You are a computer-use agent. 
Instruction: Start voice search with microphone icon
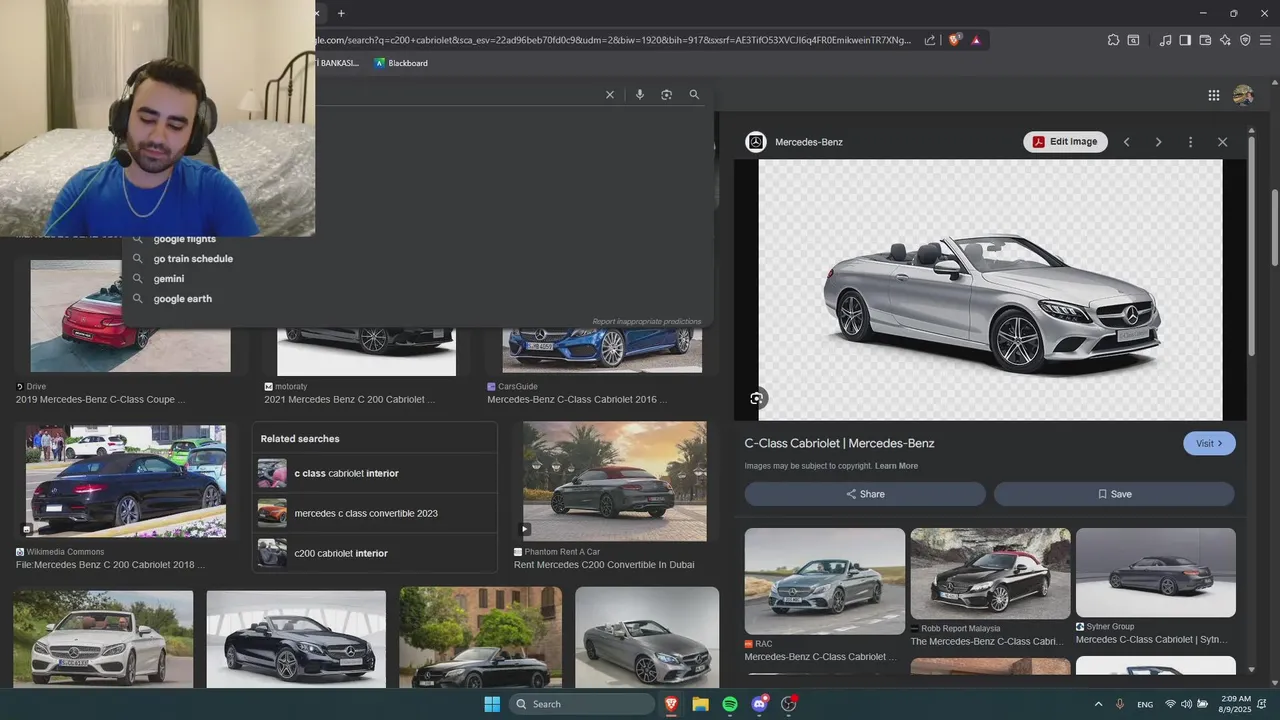(640, 95)
